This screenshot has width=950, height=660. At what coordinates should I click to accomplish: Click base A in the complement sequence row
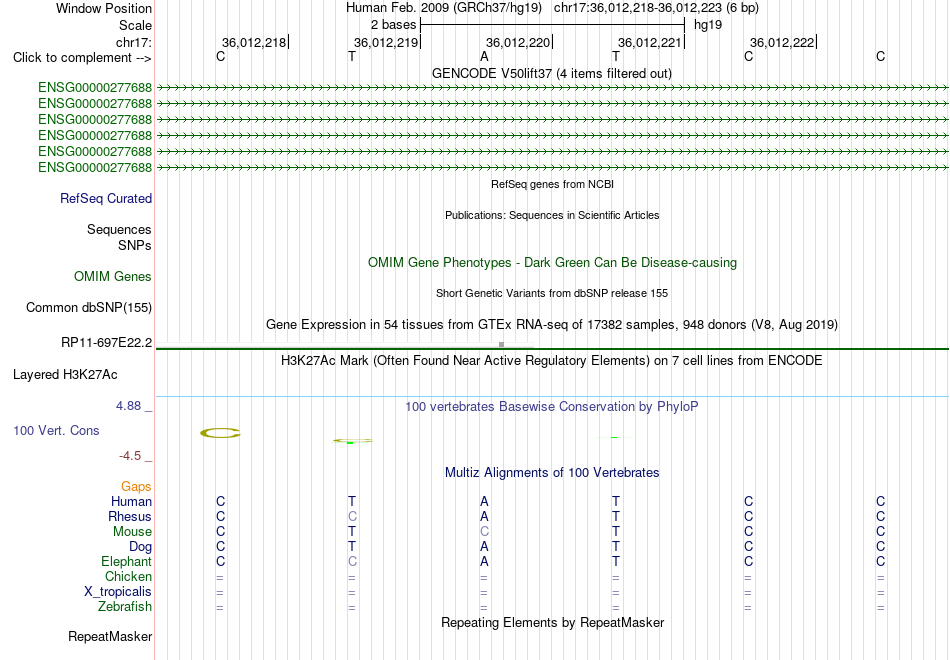[x=484, y=56]
